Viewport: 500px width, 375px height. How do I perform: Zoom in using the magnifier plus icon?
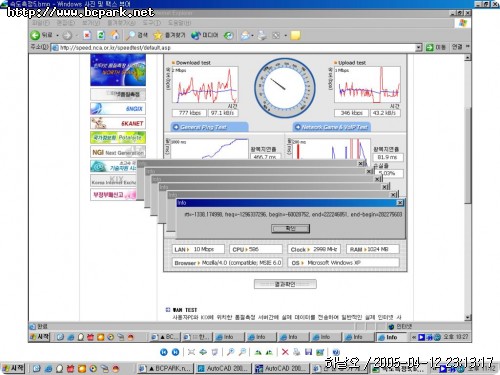pos(230,352)
